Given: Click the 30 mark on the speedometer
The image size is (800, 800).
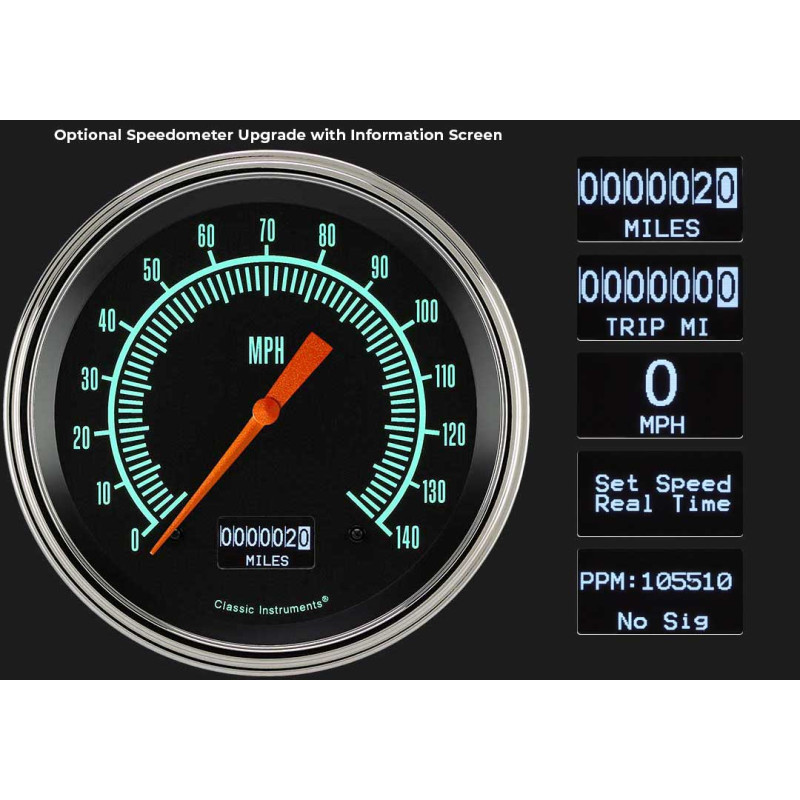Looking at the screenshot, I should pos(90,379).
